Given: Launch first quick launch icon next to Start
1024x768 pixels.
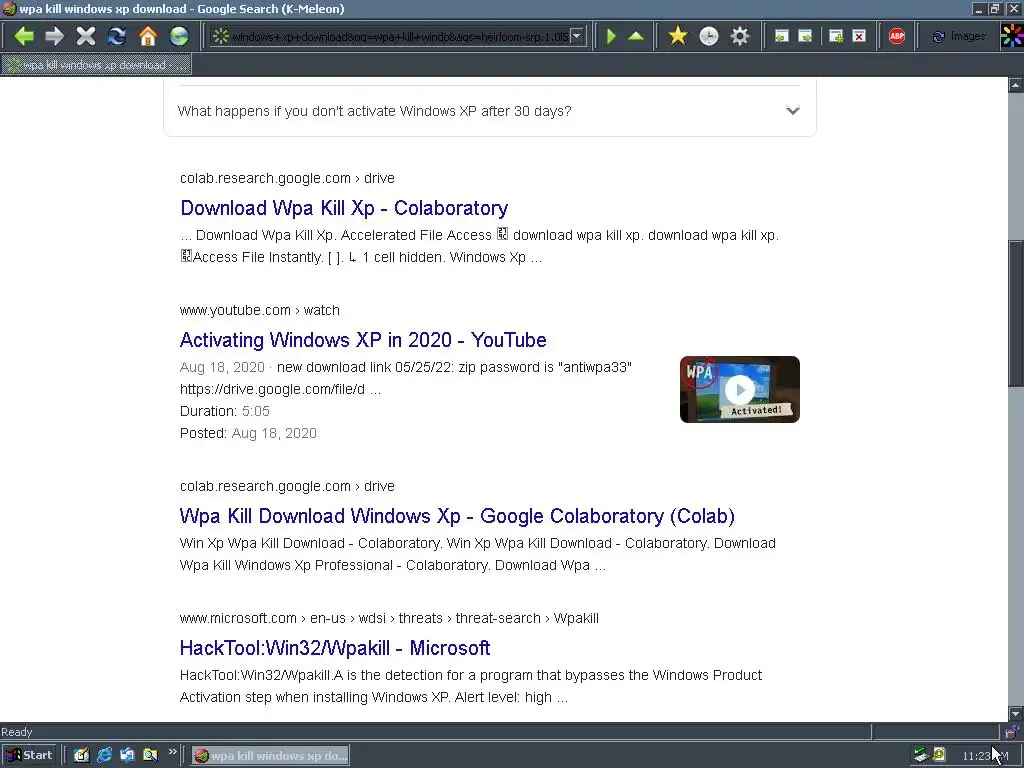Looking at the screenshot, I should [81, 755].
